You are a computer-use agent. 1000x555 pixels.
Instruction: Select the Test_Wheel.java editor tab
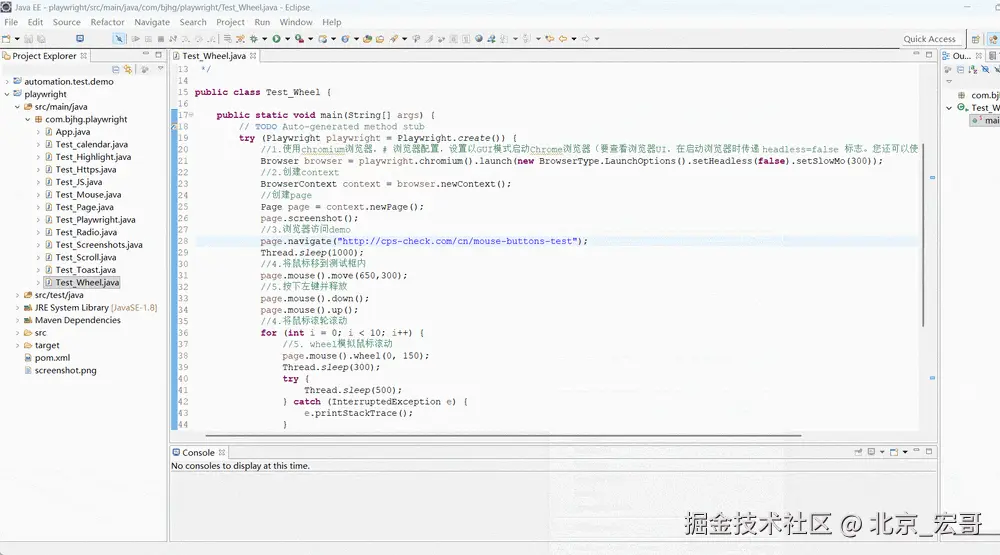click(214, 56)
